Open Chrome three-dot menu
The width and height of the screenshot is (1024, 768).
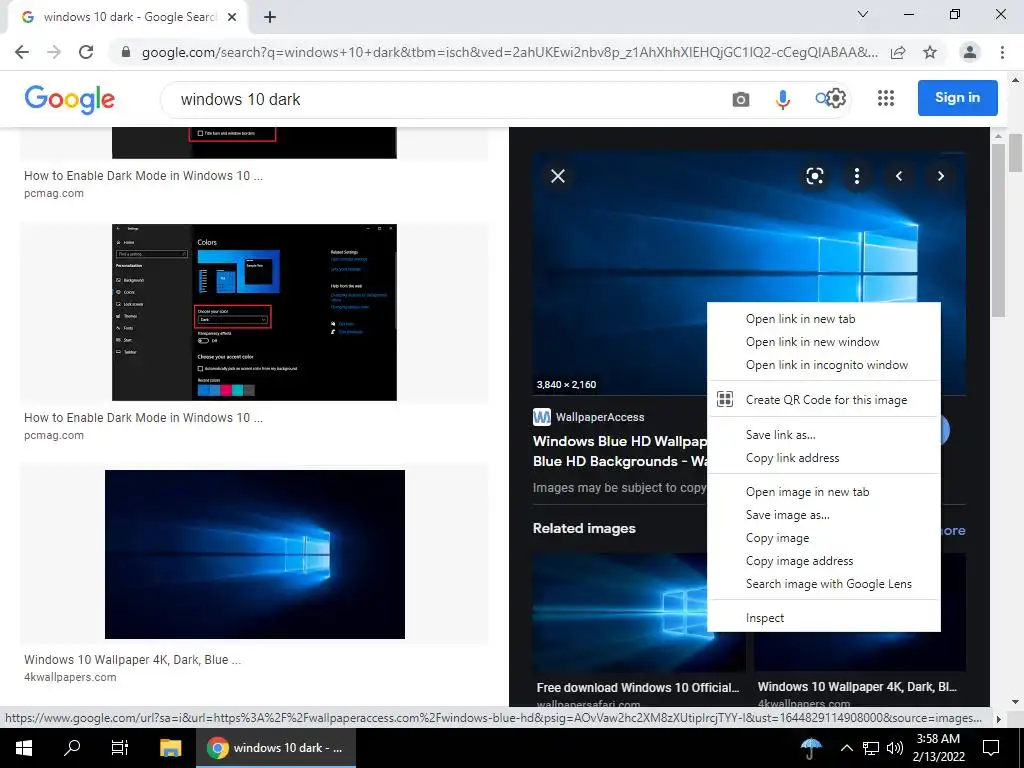(1002, 52)
